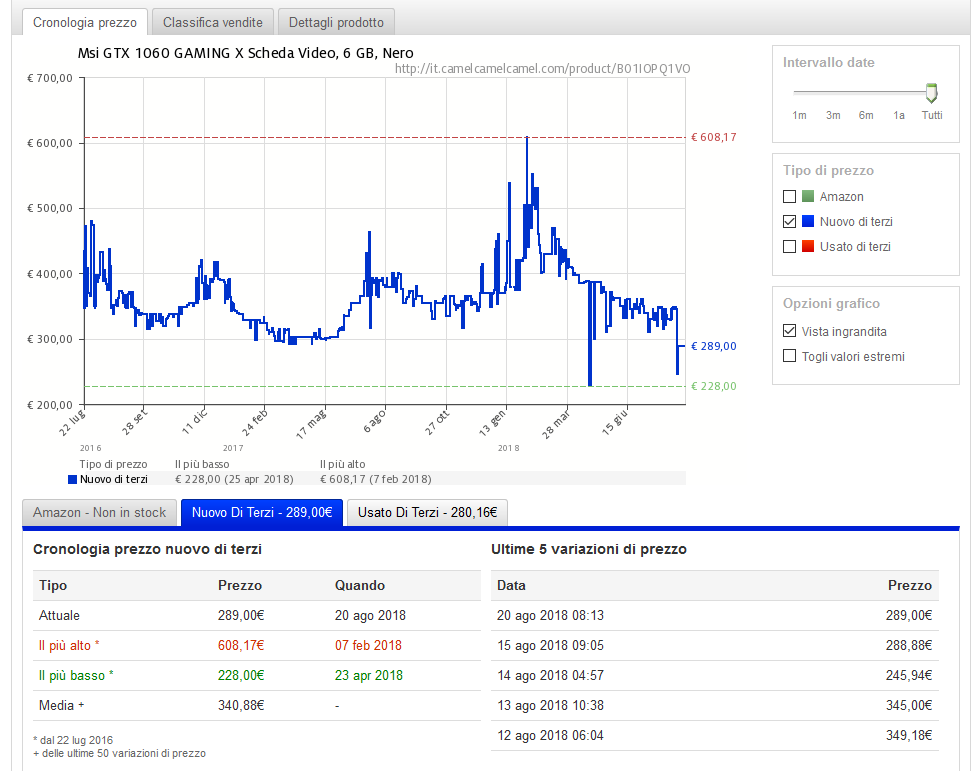Switch to Classifica vendite tab
The width and height of the screenshot is (976, 771).
pos(213,22)
